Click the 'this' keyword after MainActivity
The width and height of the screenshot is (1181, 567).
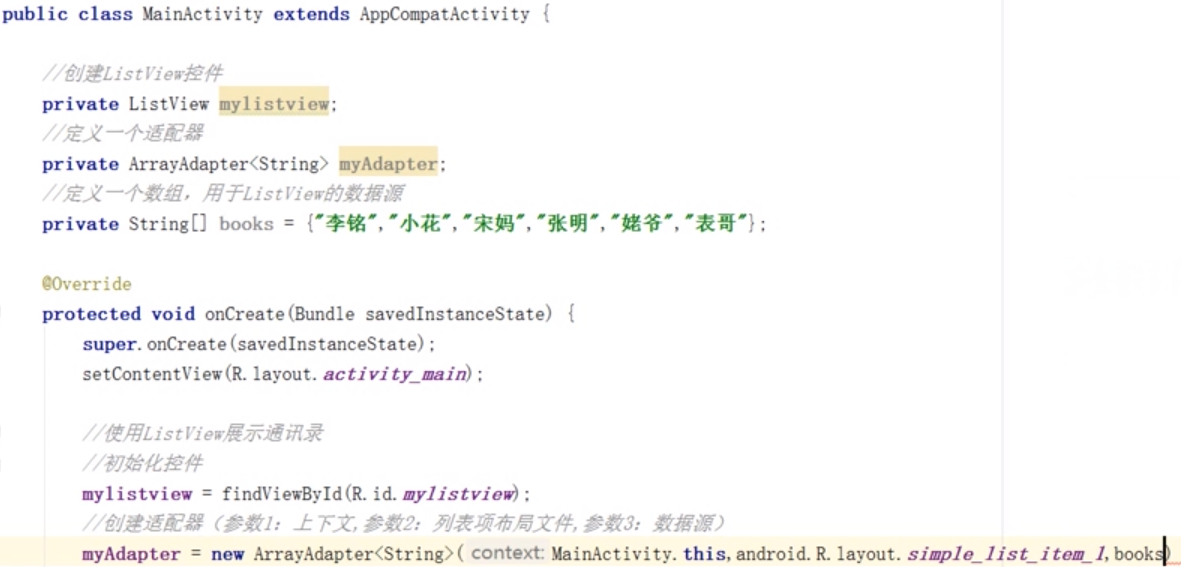click(704, 555)
